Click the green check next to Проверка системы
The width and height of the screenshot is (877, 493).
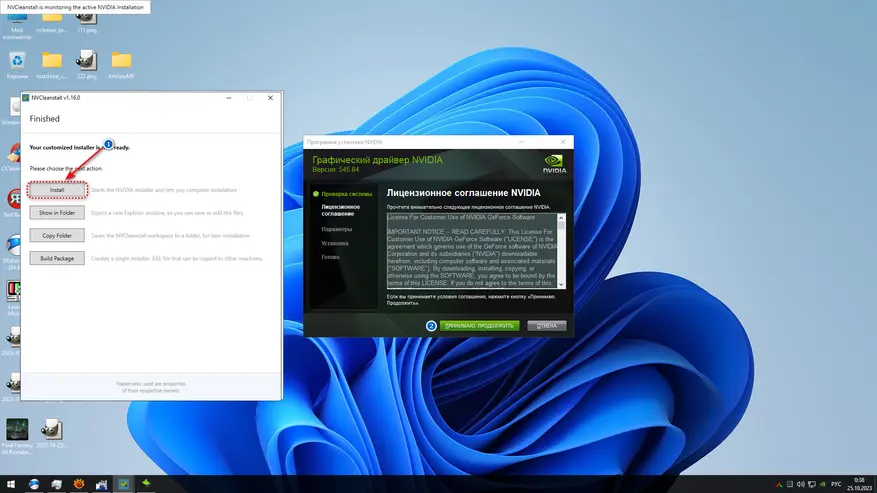click(316, 194)
